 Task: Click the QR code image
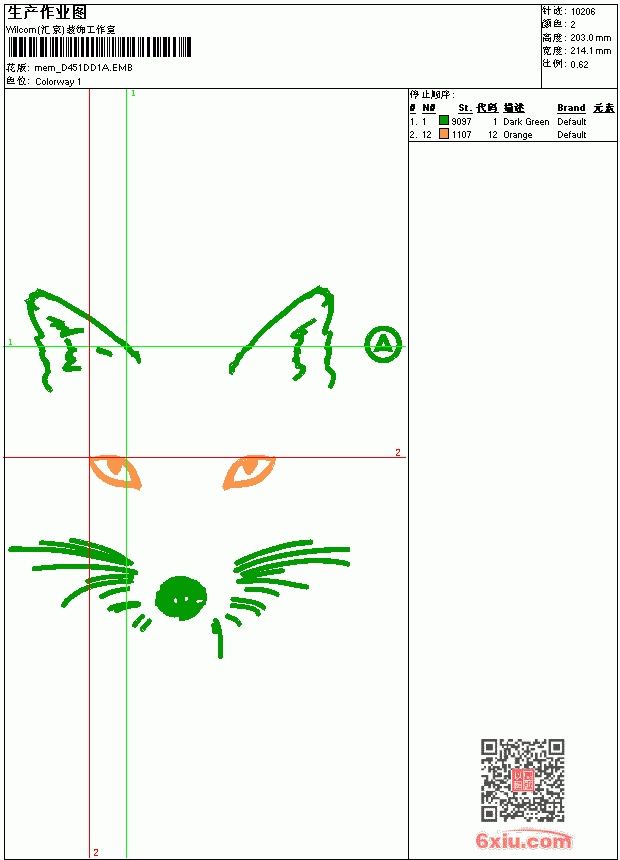point(523,780)
